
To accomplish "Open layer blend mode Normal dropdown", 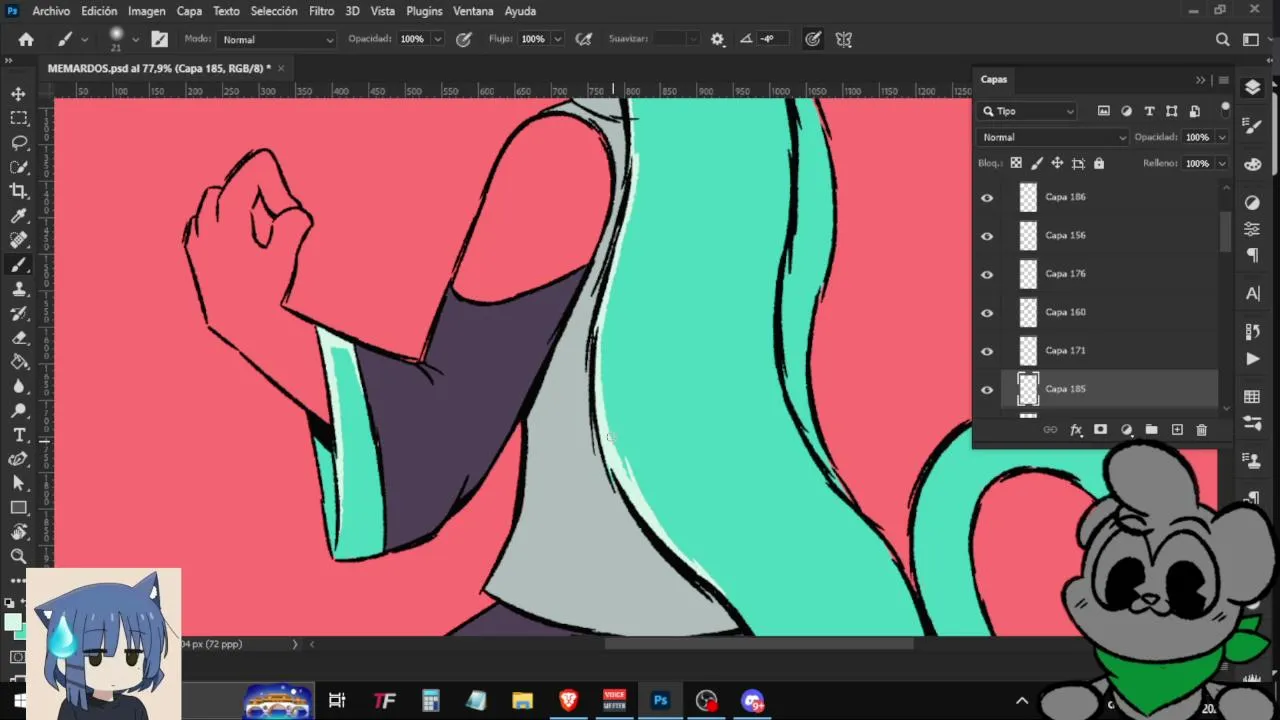I will 1054,137.
